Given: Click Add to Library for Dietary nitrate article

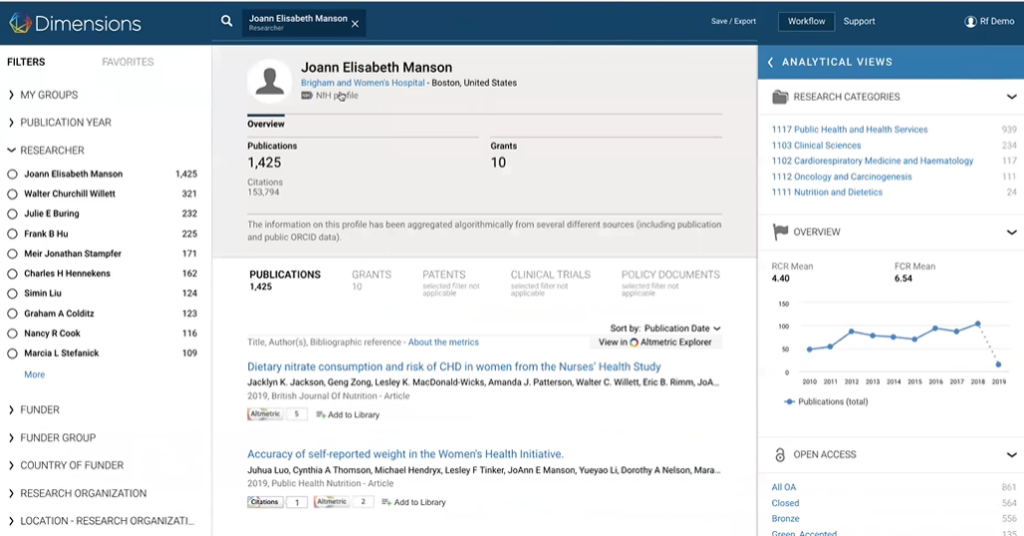Looking at the screenshot, I should 347,415.
